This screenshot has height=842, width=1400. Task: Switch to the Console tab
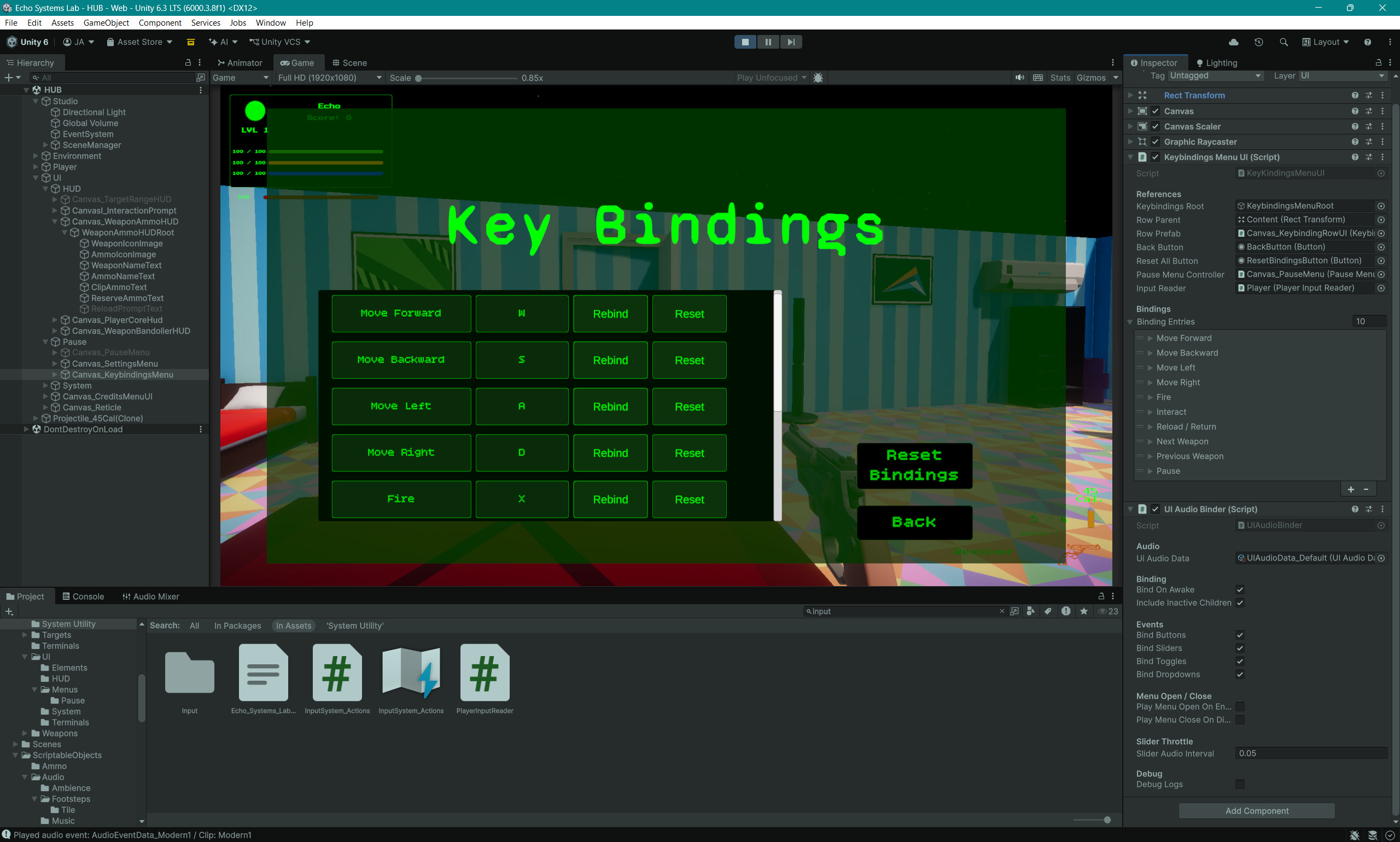coord(83,597)
